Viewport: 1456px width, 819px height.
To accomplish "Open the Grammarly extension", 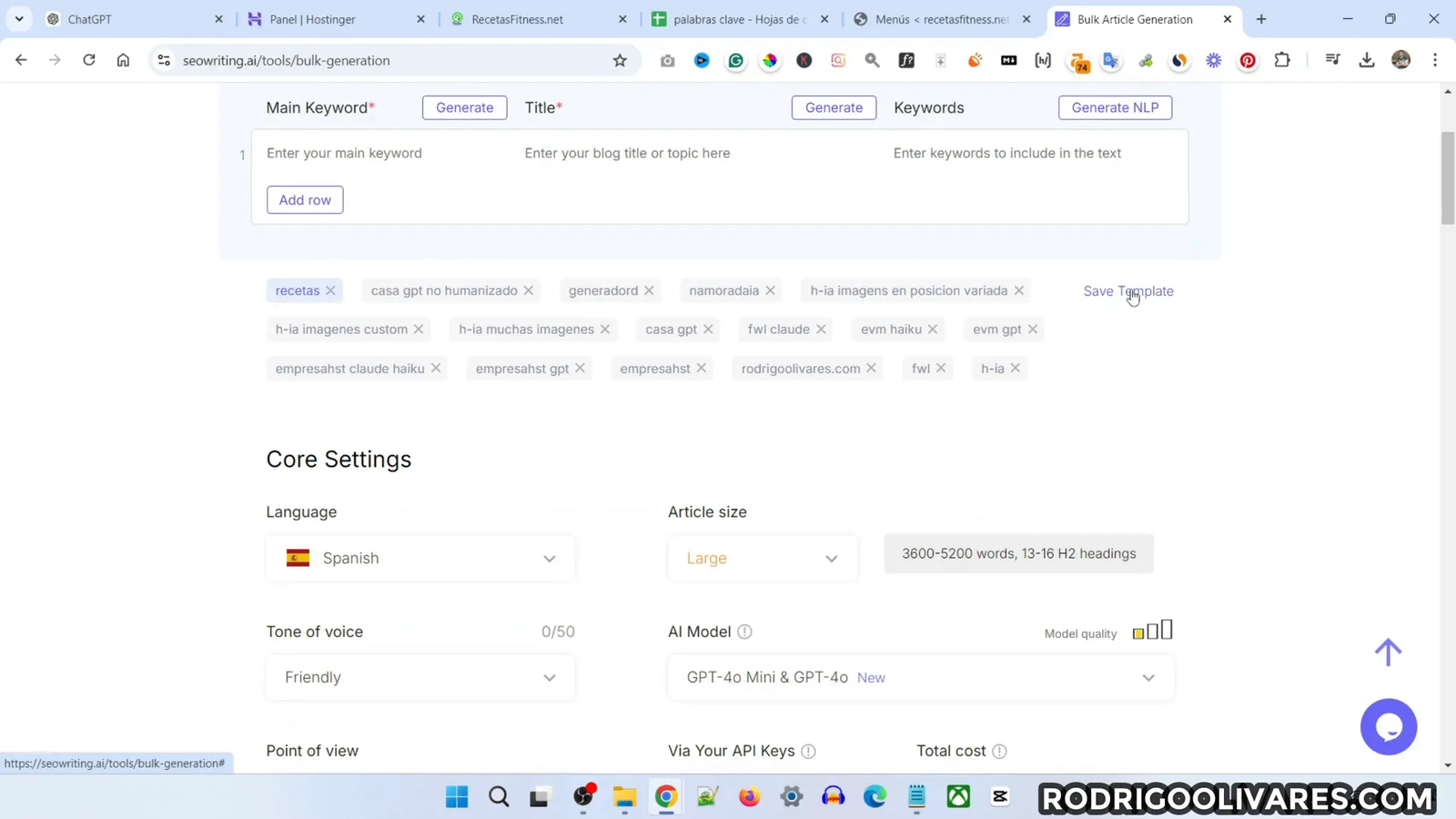I will 736,60.
